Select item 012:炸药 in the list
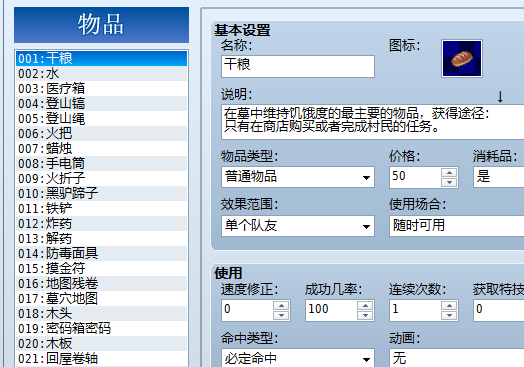 [x=101, y=224]
